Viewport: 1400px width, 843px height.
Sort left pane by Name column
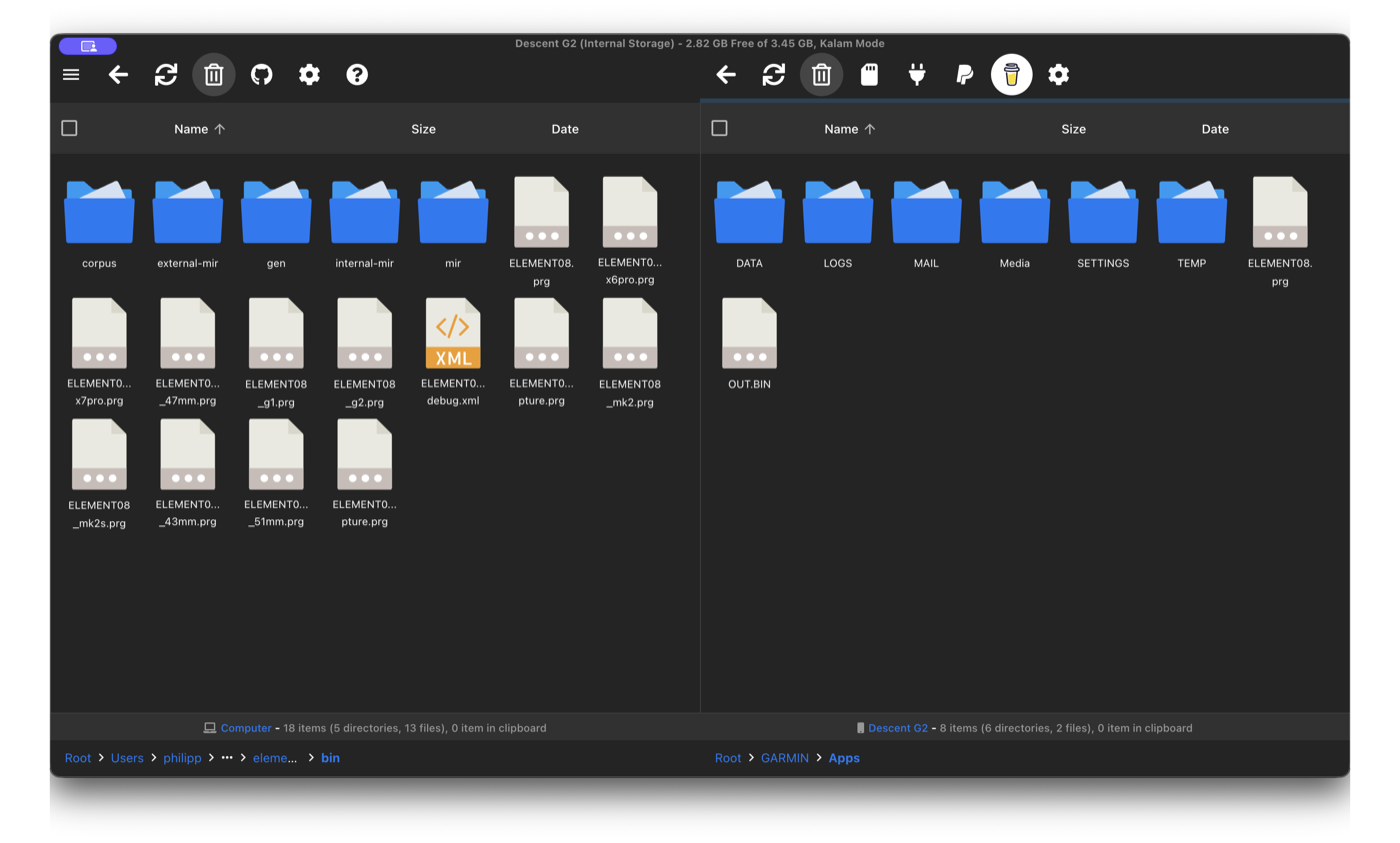coord(199,129)
